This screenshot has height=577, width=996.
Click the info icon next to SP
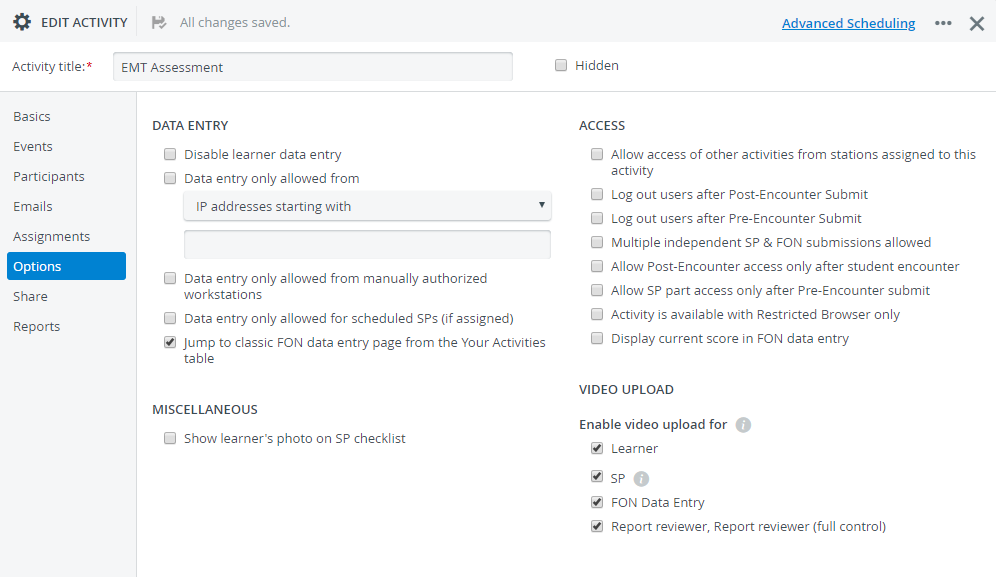642,479
